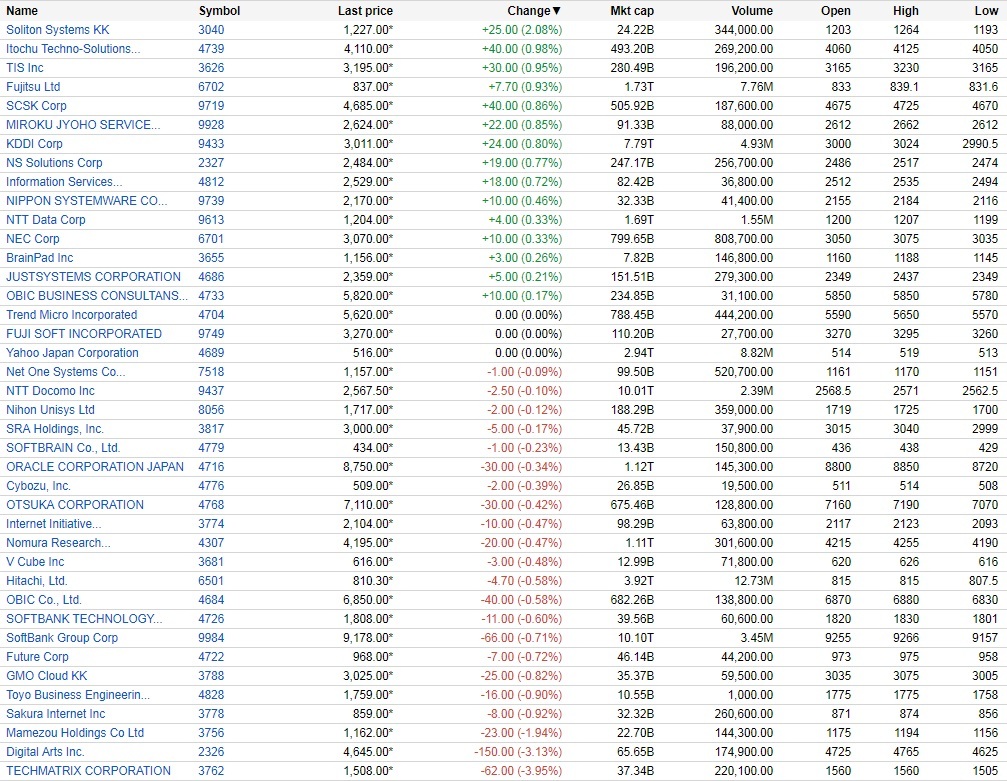Open Soliton Systems KK stock link

pyautogui.click(x=58, y=30)
